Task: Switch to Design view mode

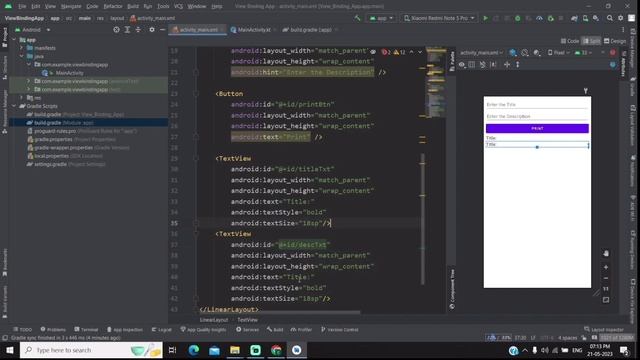Action: 615,41
